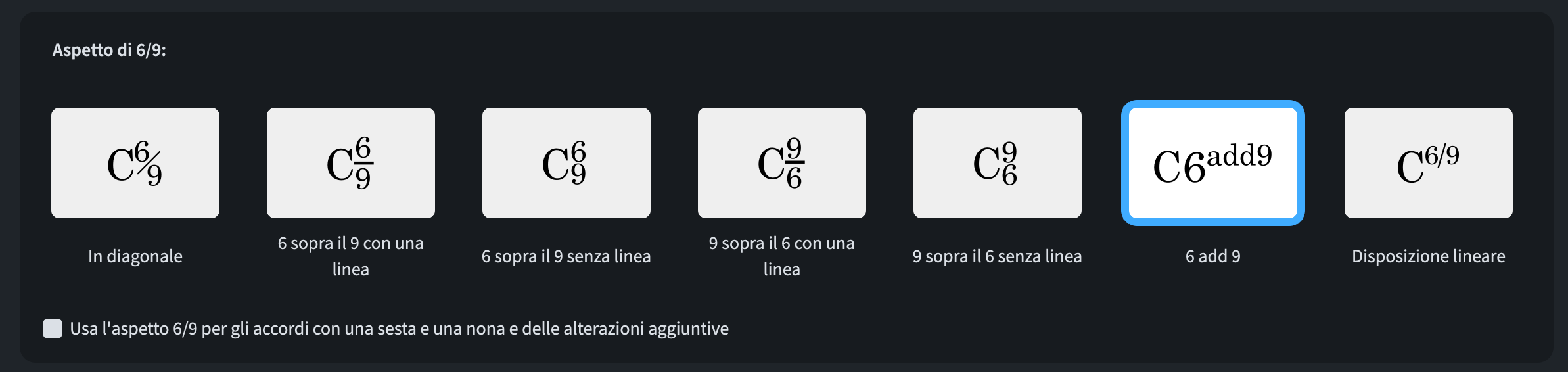Click the fraction line in the 6-over-9 tile
This screenshot has height=372, width=1568.
pyautogui.click(x=363, y=163)
